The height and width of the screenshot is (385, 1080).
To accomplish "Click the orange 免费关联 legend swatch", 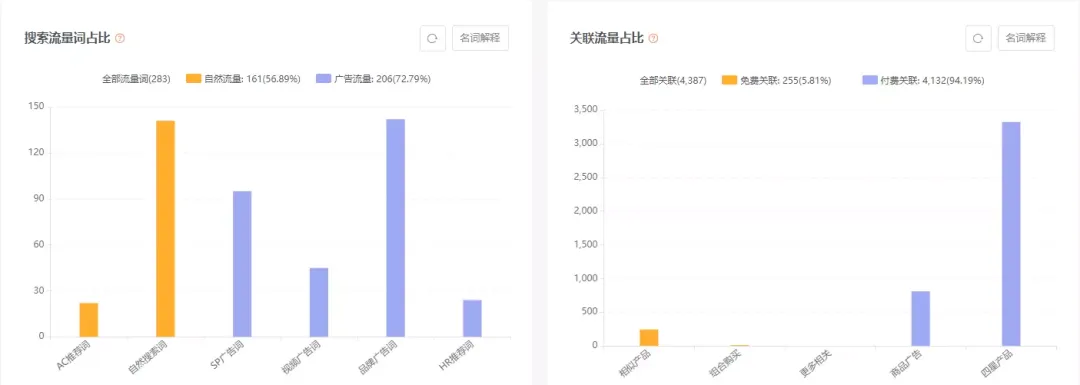I will [x=729, y=81].
